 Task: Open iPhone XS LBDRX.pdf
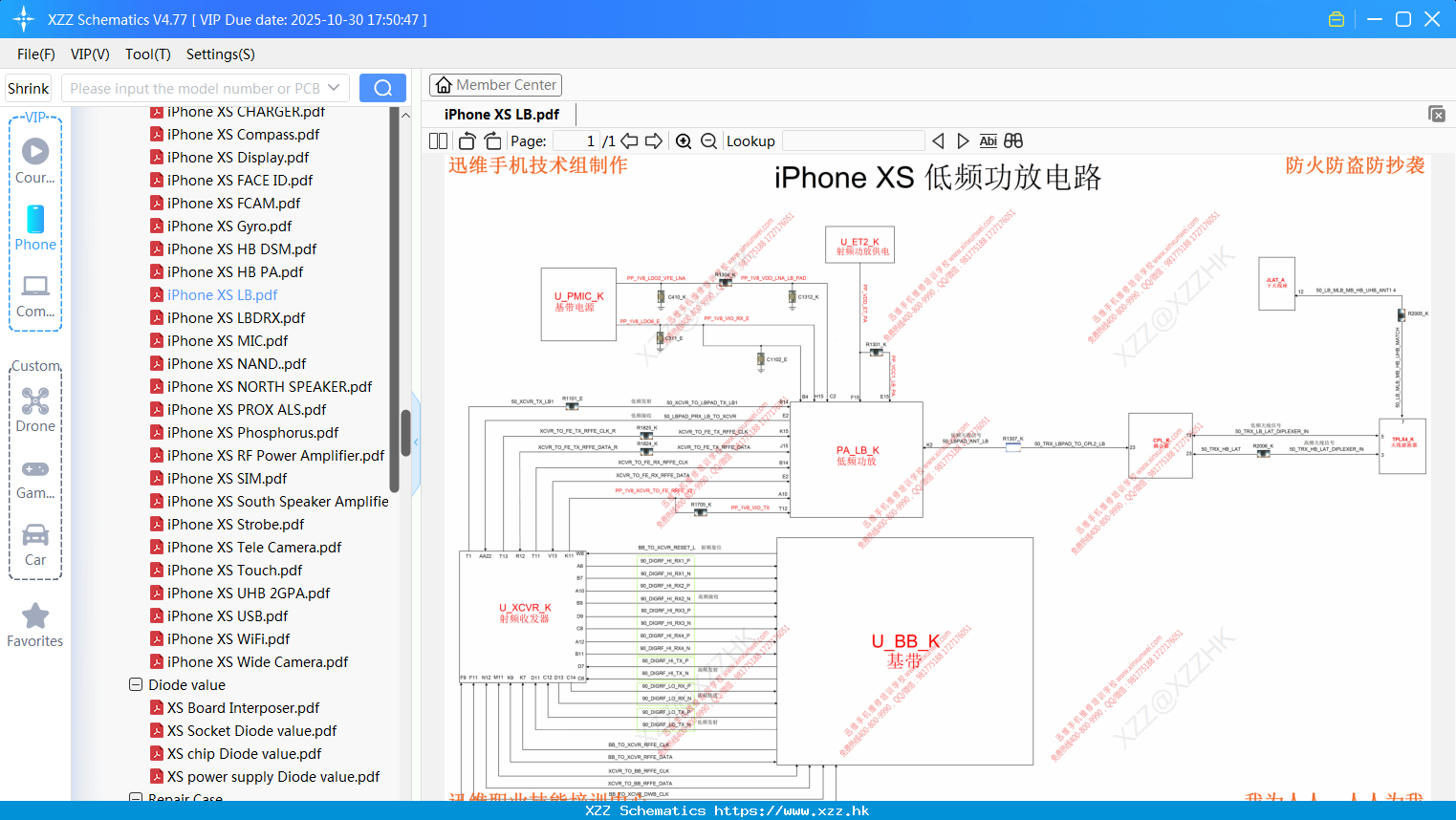coord(236,317)
